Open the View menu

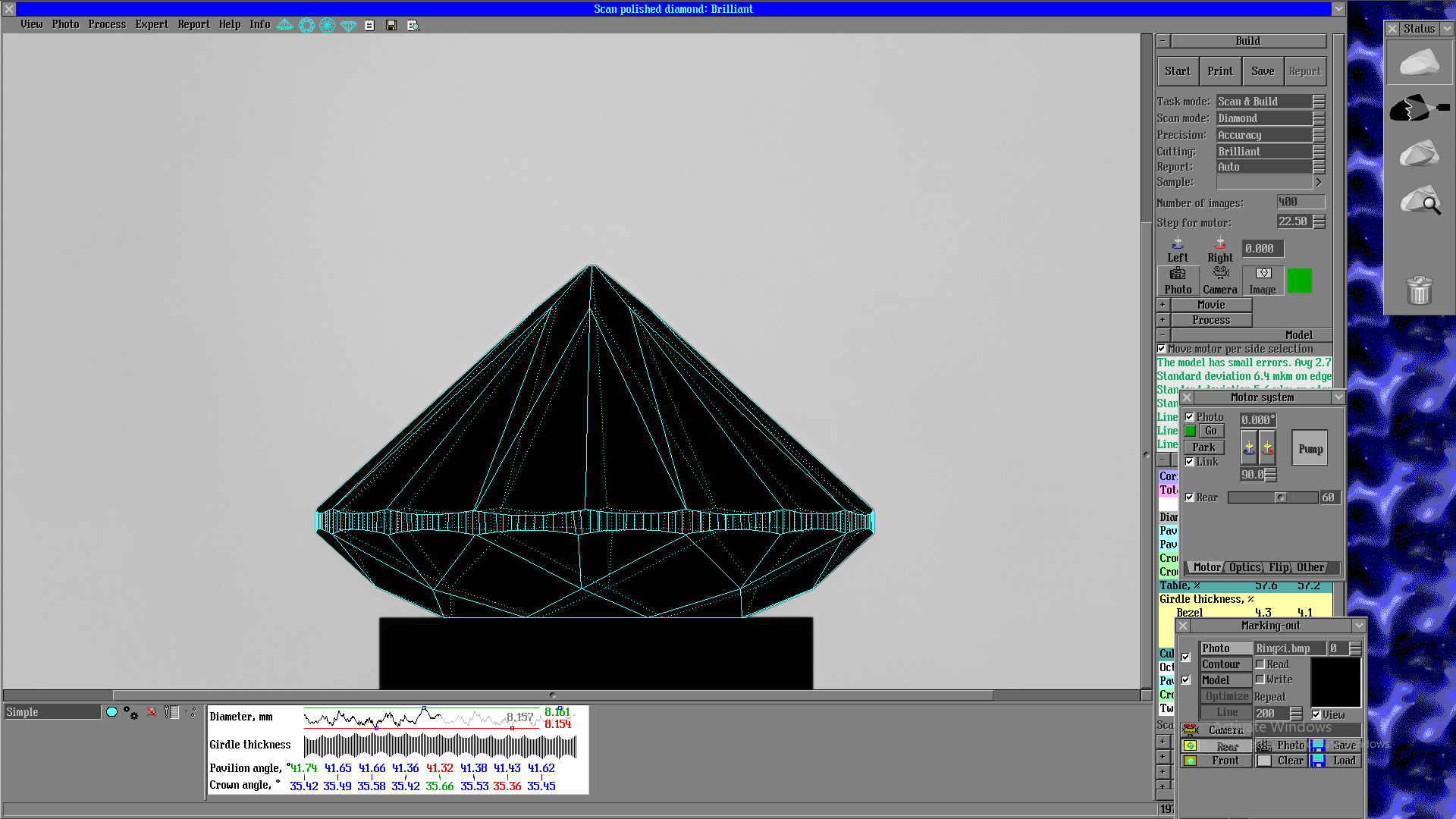coord(32,24)
